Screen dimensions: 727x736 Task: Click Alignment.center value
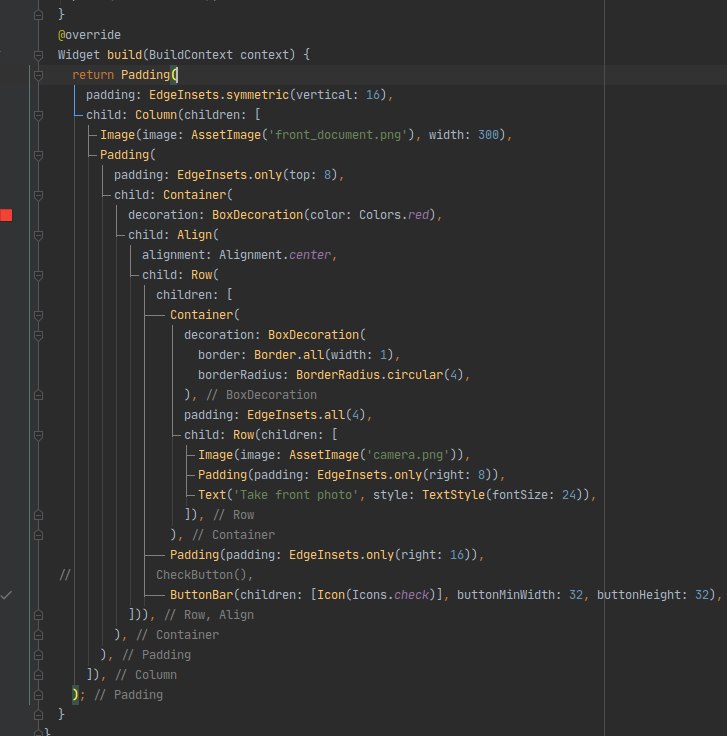[275, 255]
